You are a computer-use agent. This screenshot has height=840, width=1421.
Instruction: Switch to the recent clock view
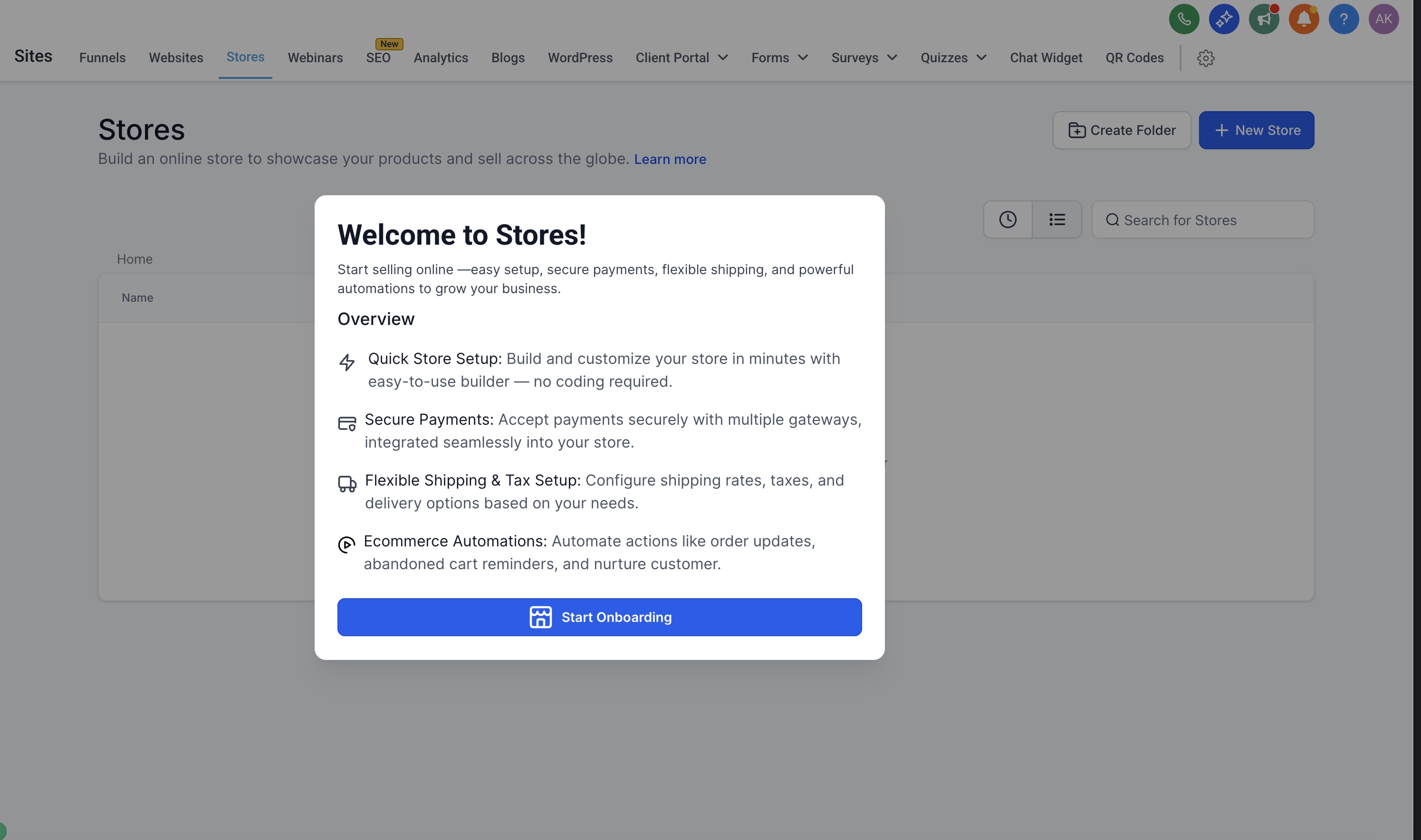[x=1008, y=220]
